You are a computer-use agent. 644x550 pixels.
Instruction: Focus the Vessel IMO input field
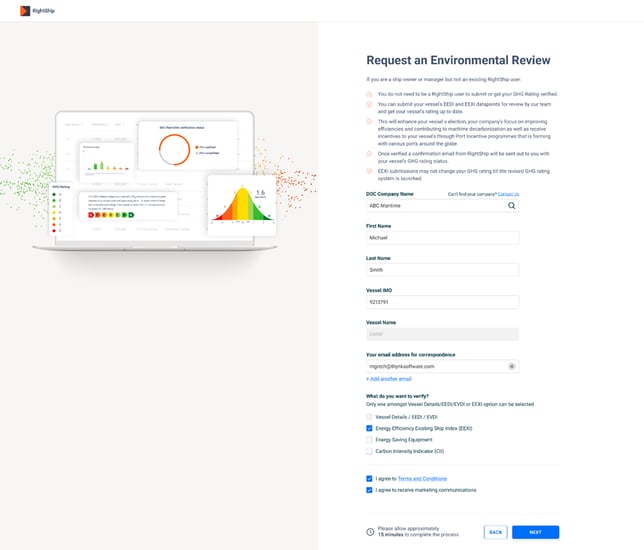(x=442, y=302)
